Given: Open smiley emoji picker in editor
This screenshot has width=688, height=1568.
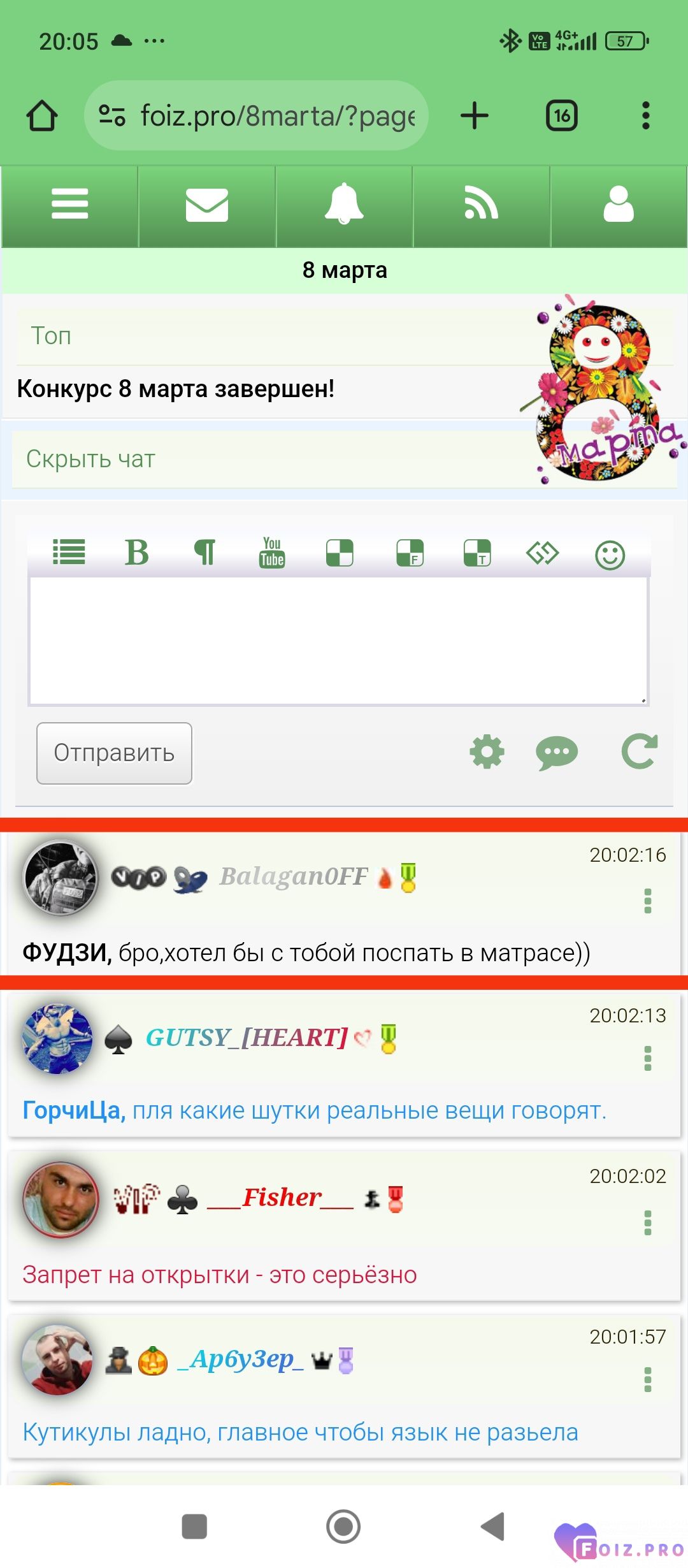Looking at the screenshot, I should (610, 555).
